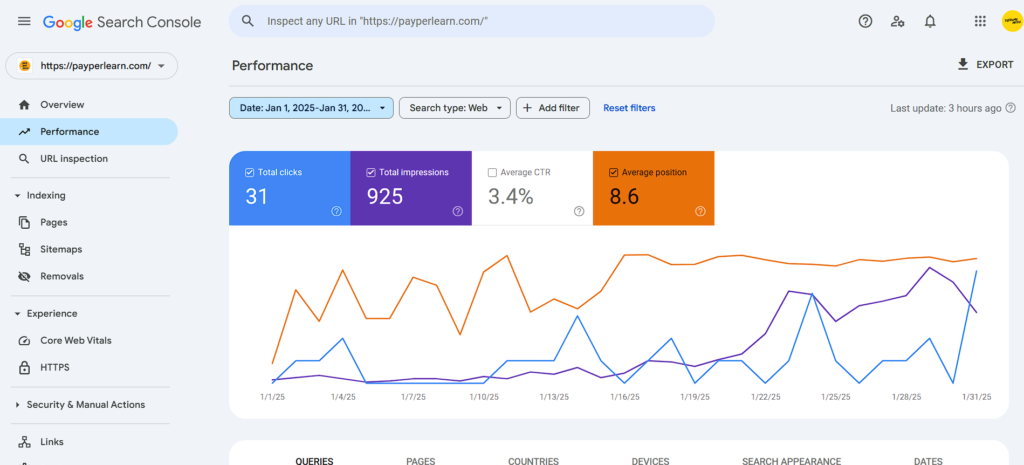
Task: Click the HTTPS padlock icon
Action: [x=24, y=368]
